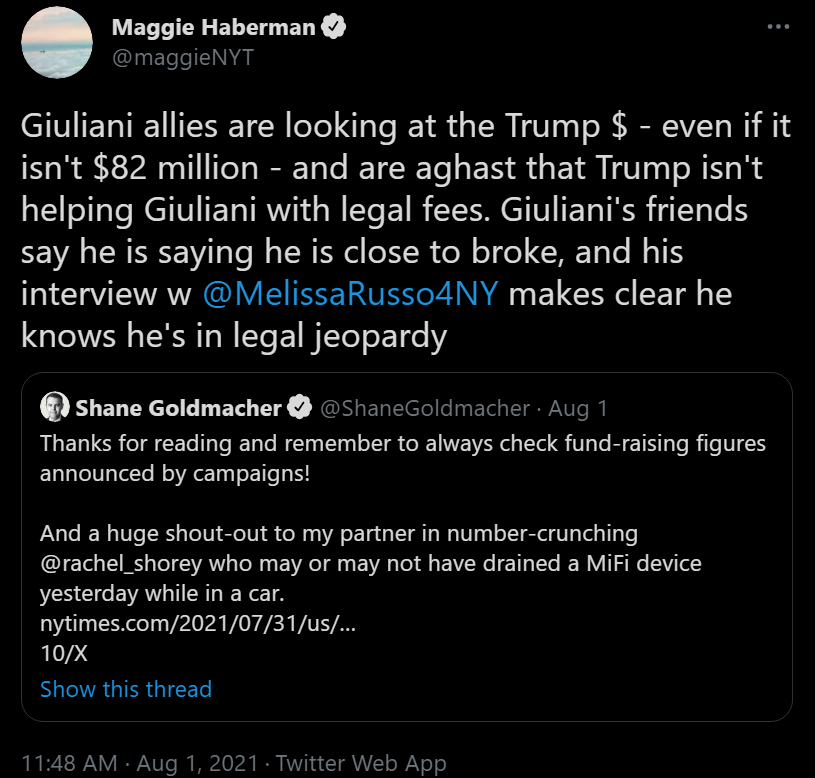Open the tweet's more options menu

point(778,28)
